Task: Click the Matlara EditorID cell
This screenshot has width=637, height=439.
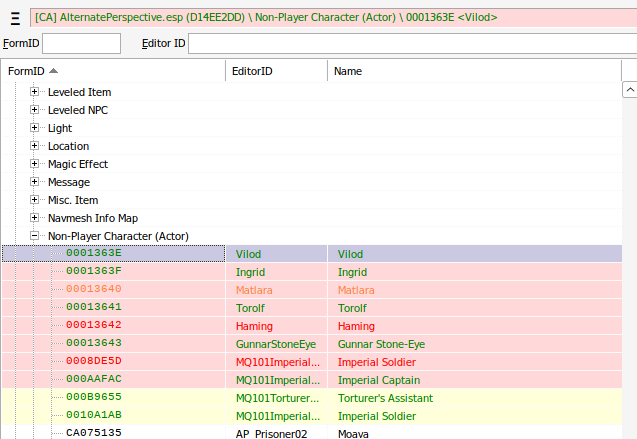Action: pyautogui.click(x=276, y=290)
